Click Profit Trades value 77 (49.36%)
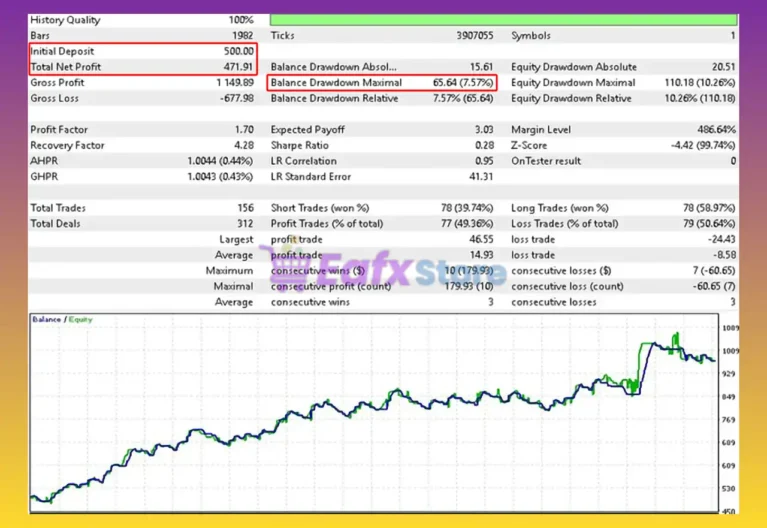The image size is (767, 528). pyautogui.click(x=467, y=224)
